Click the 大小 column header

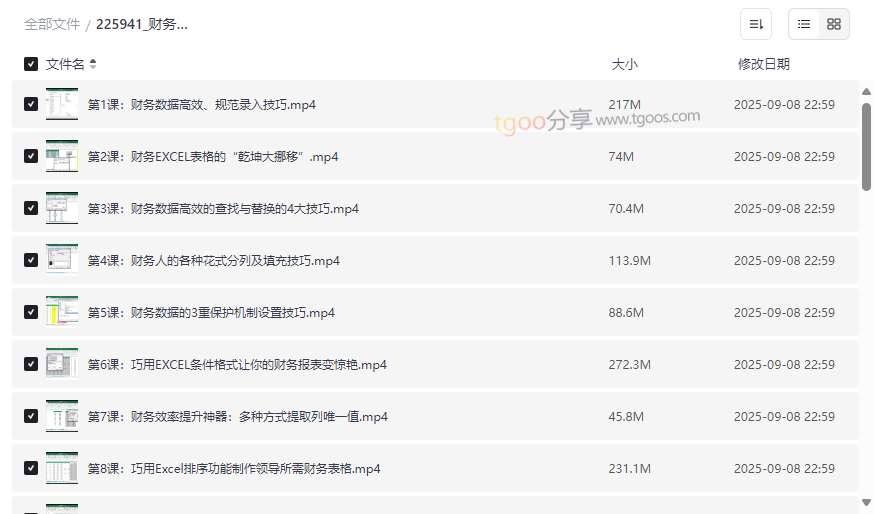pos(624,64)
